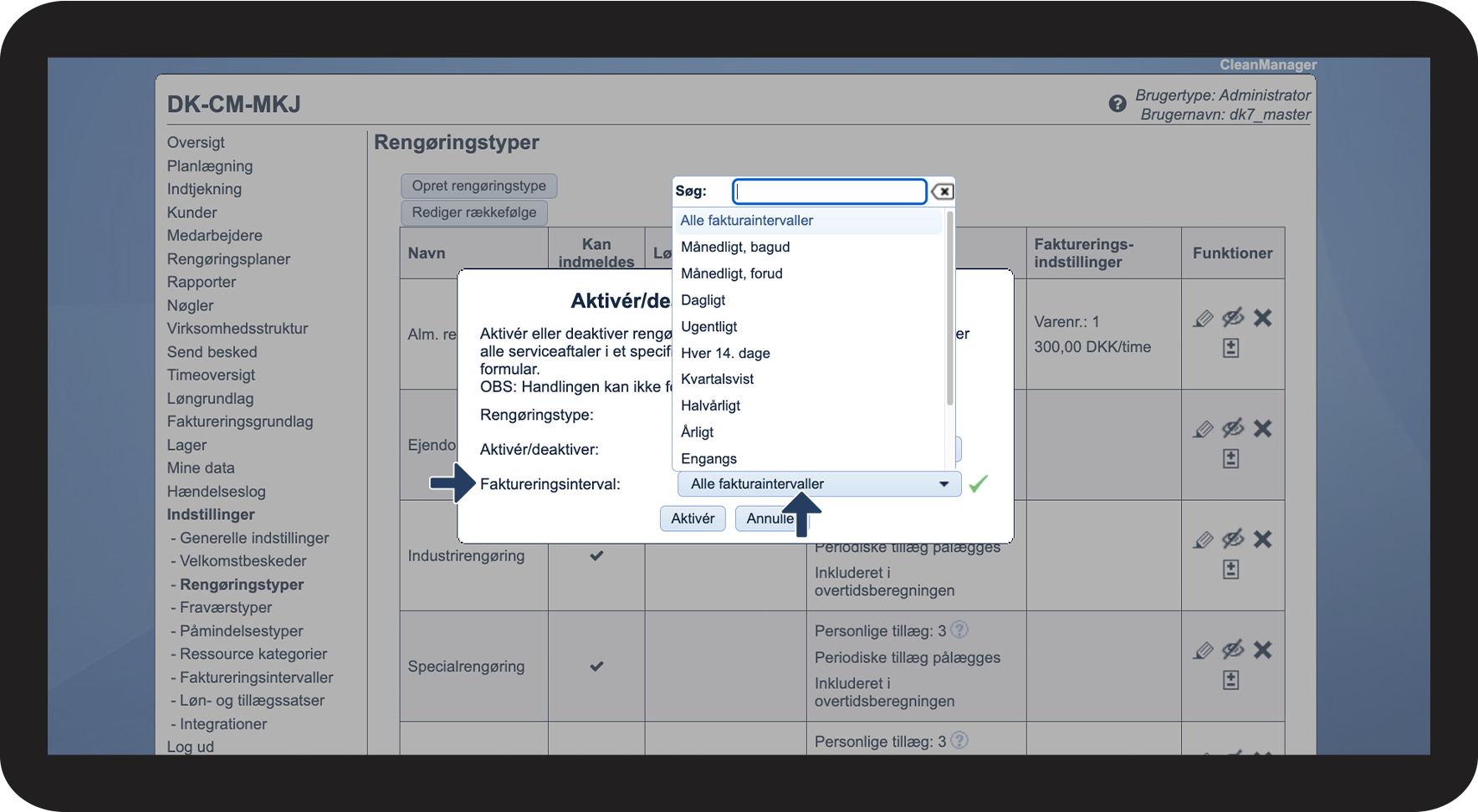Pick 'Engangs' from the interval list
Viewport: 1478px width, 812px height.
(808, 459)
